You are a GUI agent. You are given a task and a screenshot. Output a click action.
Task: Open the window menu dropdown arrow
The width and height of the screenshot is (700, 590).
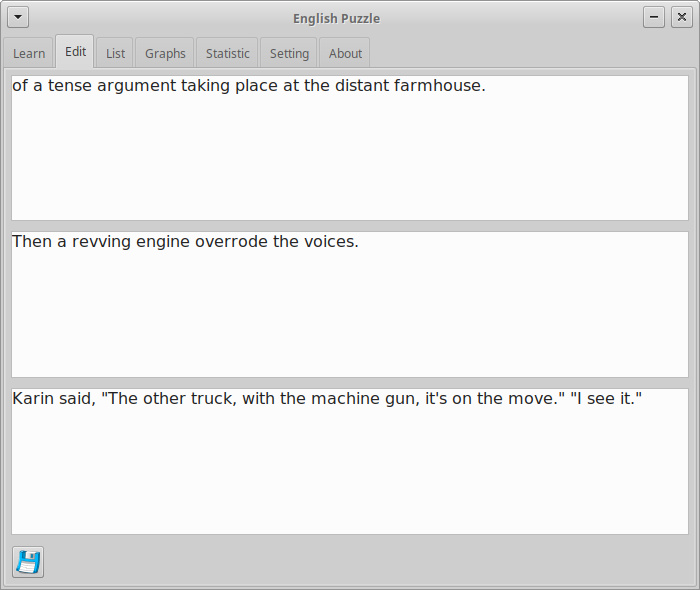[18, 17]
